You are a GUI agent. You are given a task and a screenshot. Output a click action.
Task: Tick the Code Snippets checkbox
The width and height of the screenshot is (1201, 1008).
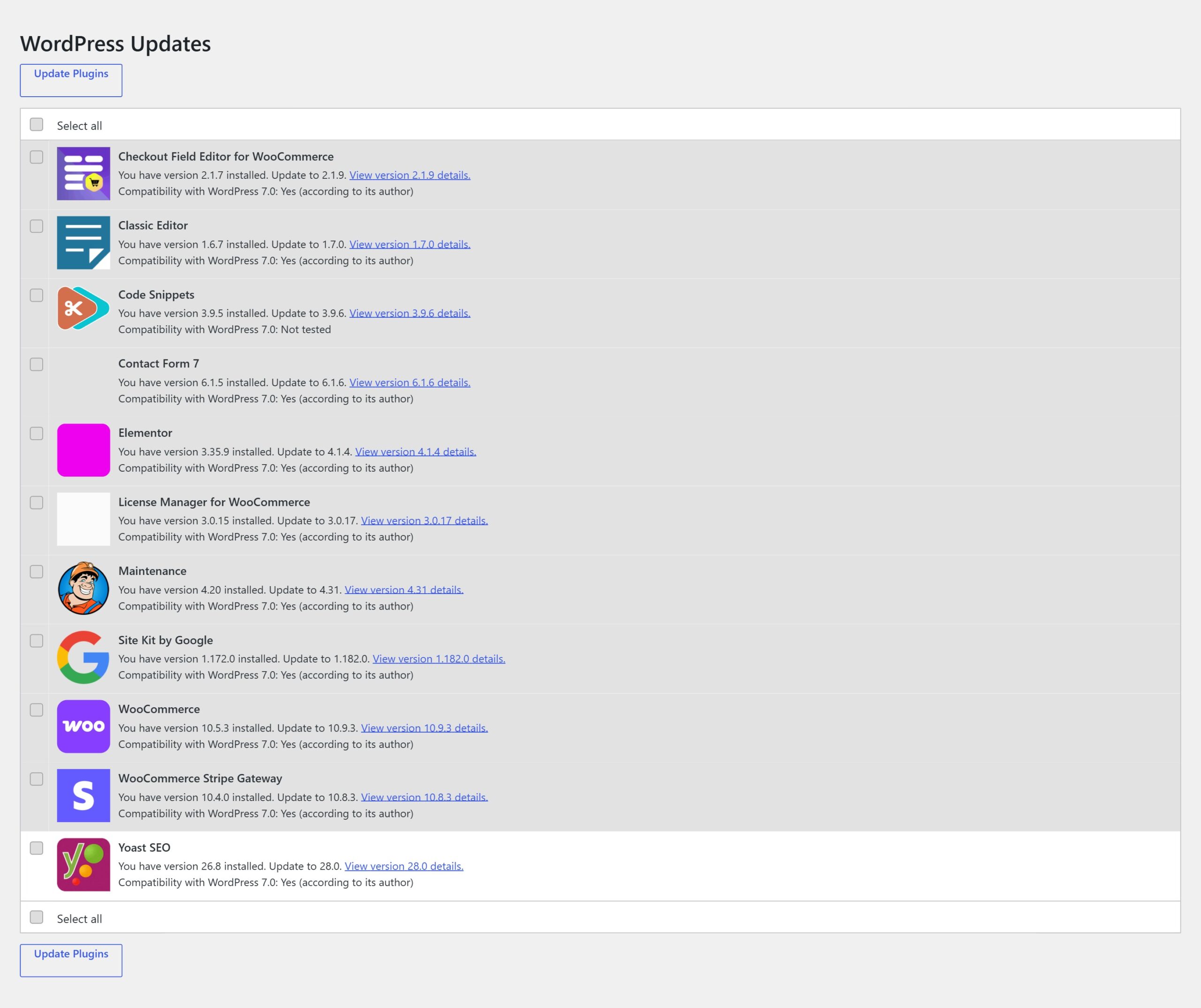coord(37,295)
